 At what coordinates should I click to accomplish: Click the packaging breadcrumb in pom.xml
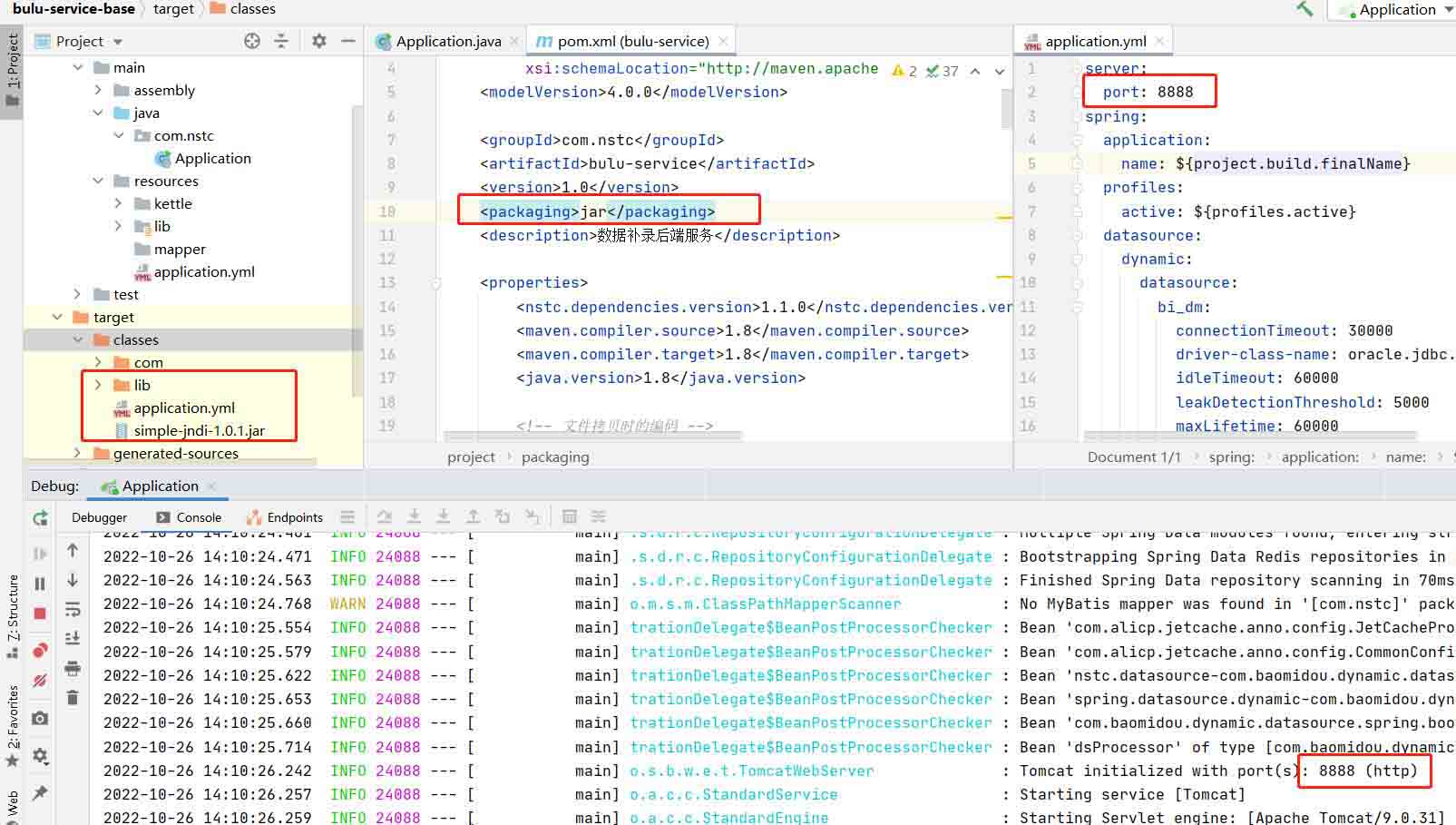[x=555, y=457]
